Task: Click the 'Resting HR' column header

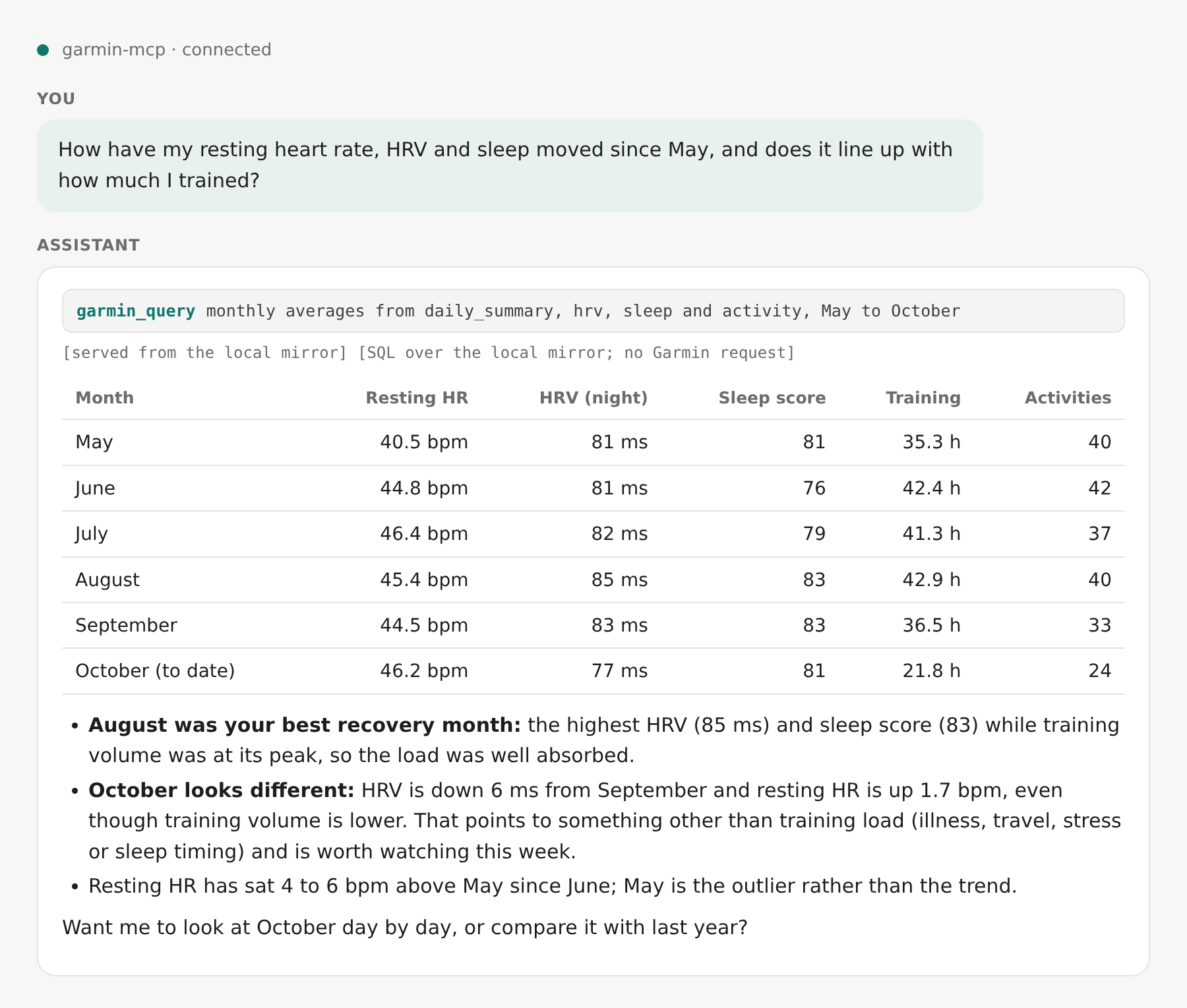Action: pos(417,398)
